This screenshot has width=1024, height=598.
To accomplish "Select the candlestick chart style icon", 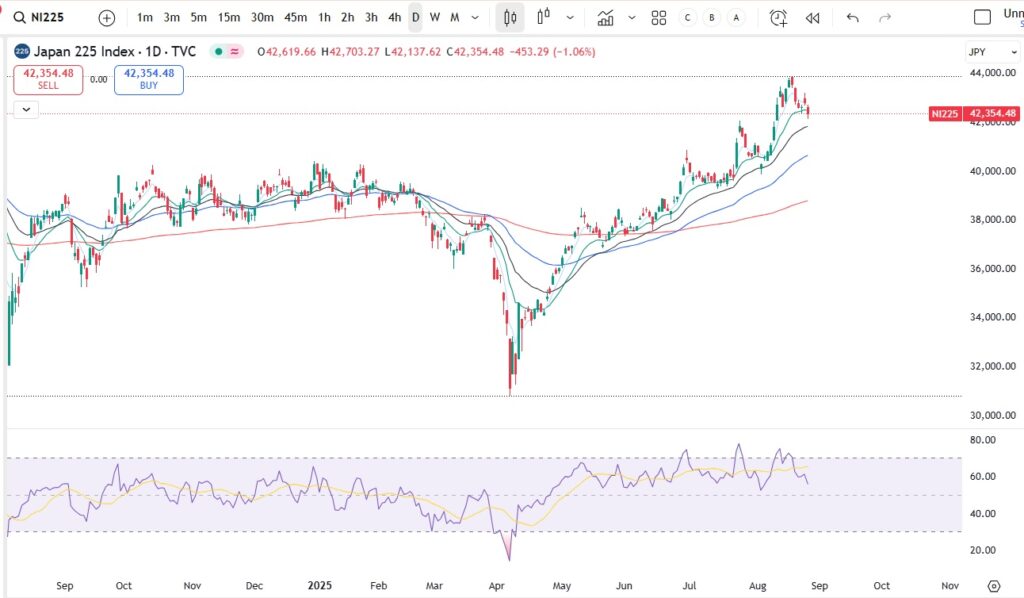I will (x=509, y=17).
